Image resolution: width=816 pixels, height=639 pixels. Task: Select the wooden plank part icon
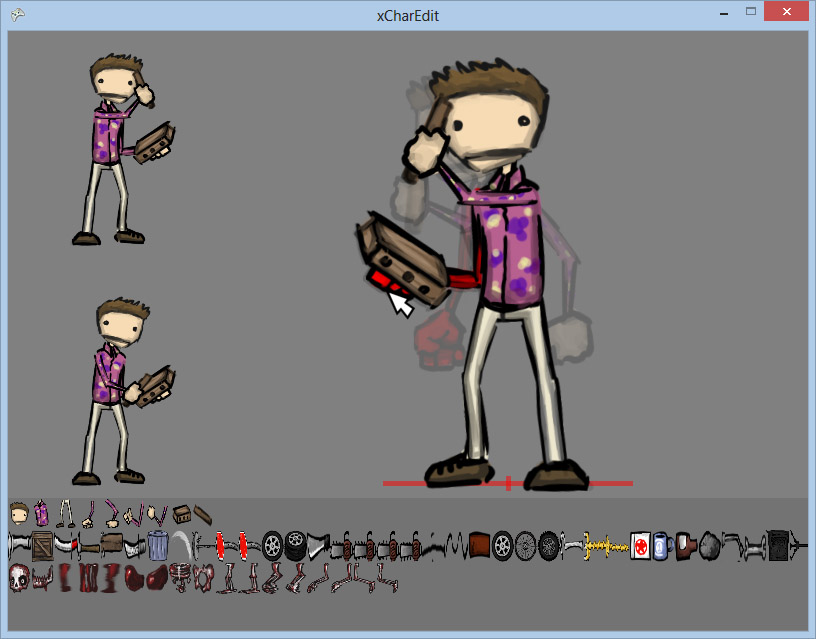pos(202,514)
